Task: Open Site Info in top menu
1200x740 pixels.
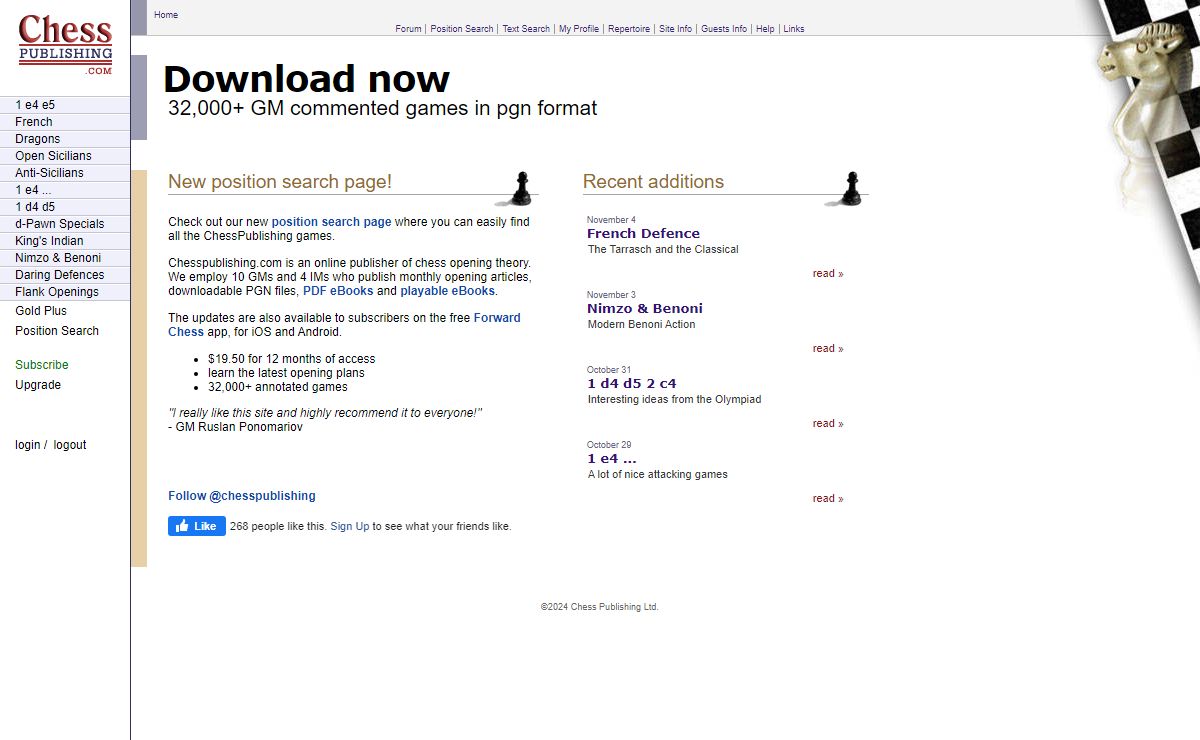Action: tap(675, 29)
